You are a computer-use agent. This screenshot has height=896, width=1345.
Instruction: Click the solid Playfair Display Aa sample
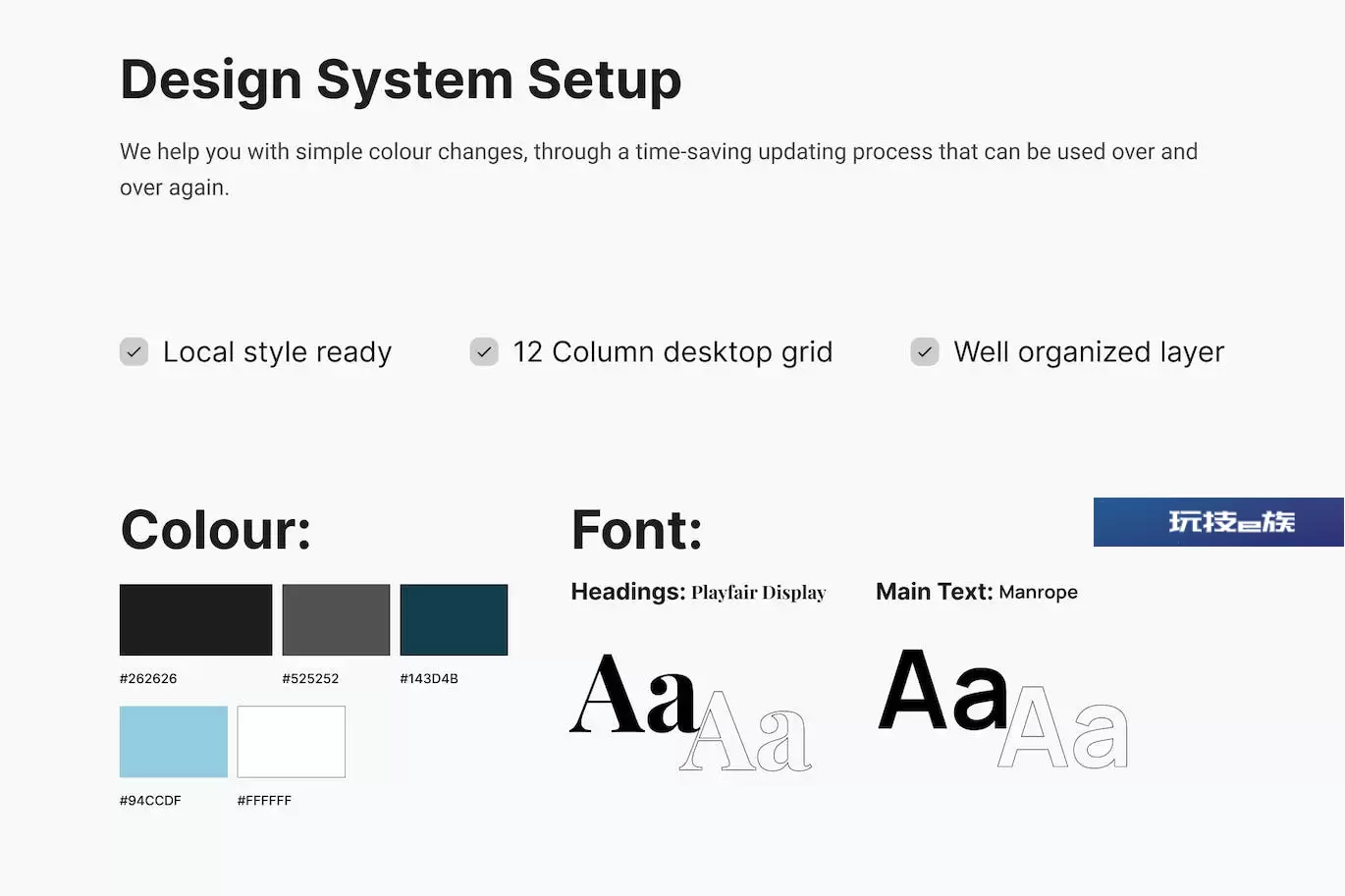[x=632, y=695]
